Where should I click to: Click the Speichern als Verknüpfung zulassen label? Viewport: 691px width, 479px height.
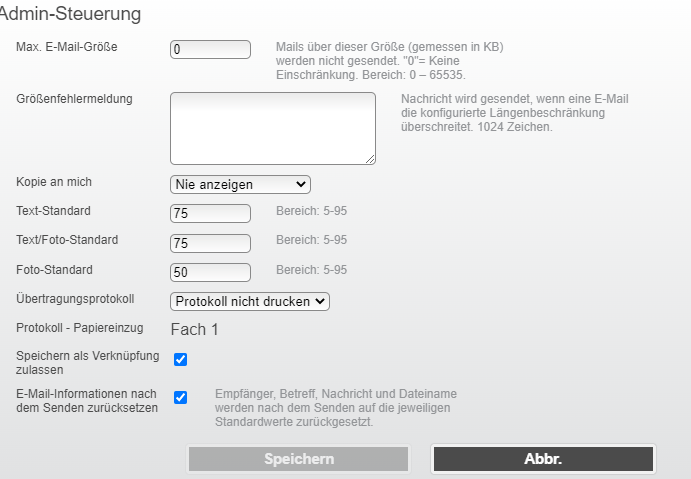point(88,362)
